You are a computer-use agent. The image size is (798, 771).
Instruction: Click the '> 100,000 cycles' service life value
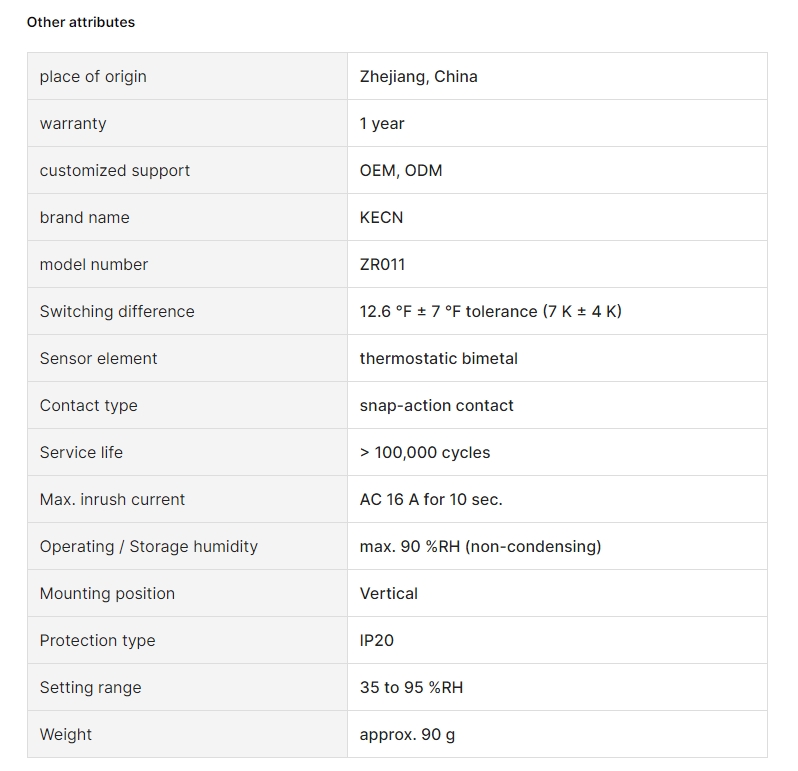425,452
